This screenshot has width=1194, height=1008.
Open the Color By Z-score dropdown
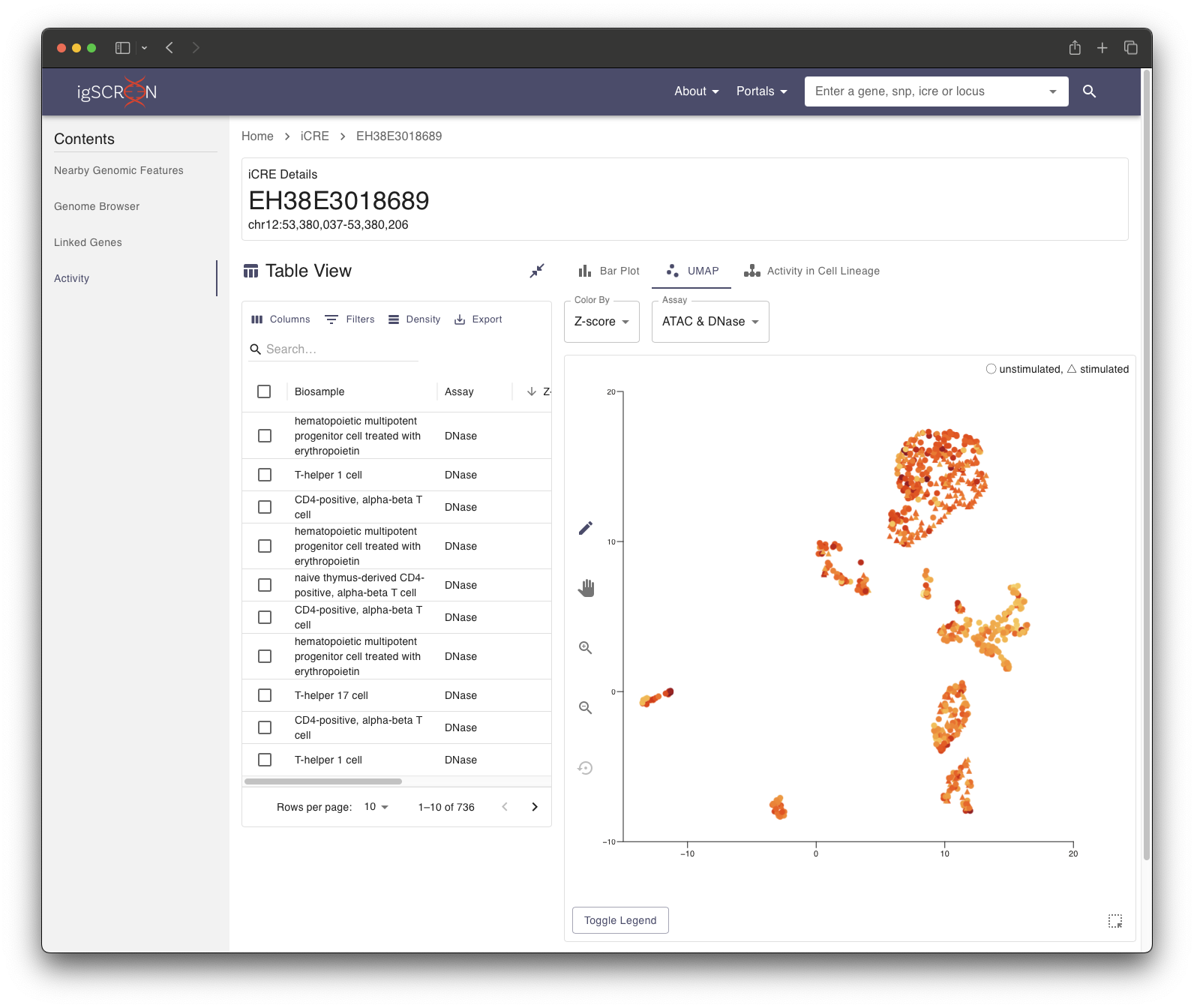[601, 322]
